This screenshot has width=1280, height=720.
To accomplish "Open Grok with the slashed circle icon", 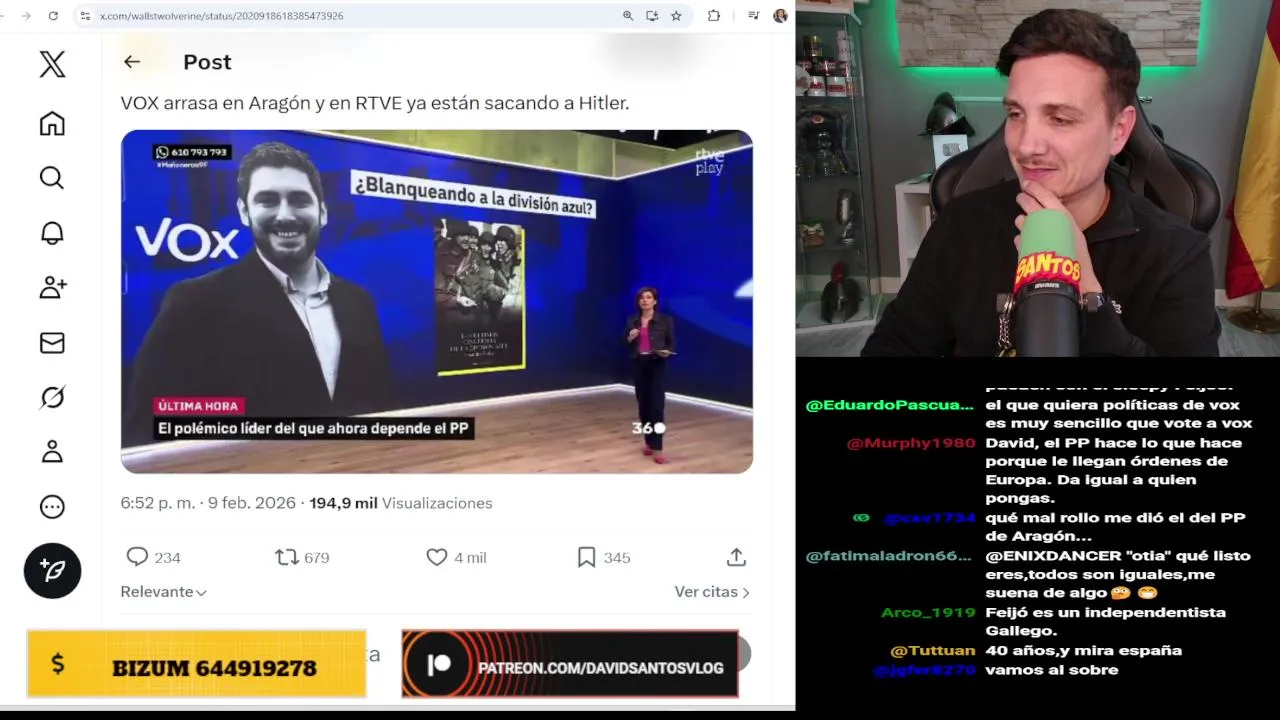I will pyautogui.click(x=52, y=397).
